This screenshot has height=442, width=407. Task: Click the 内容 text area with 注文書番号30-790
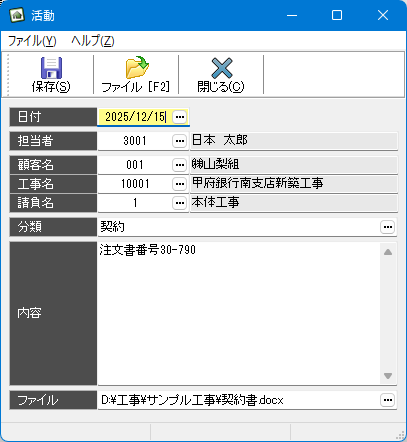pos(239,313)
